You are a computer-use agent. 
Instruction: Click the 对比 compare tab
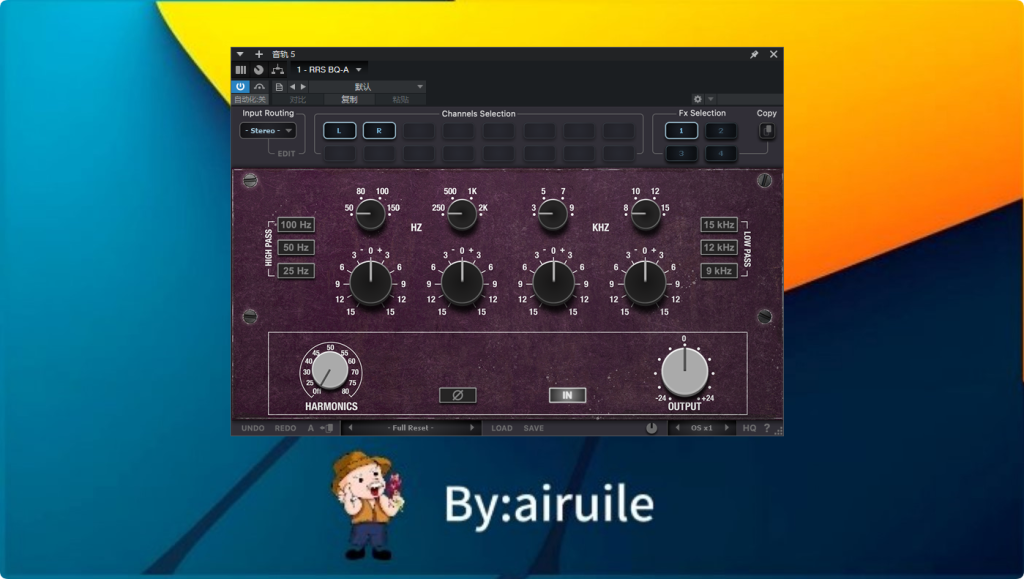(x=298, y=99)
